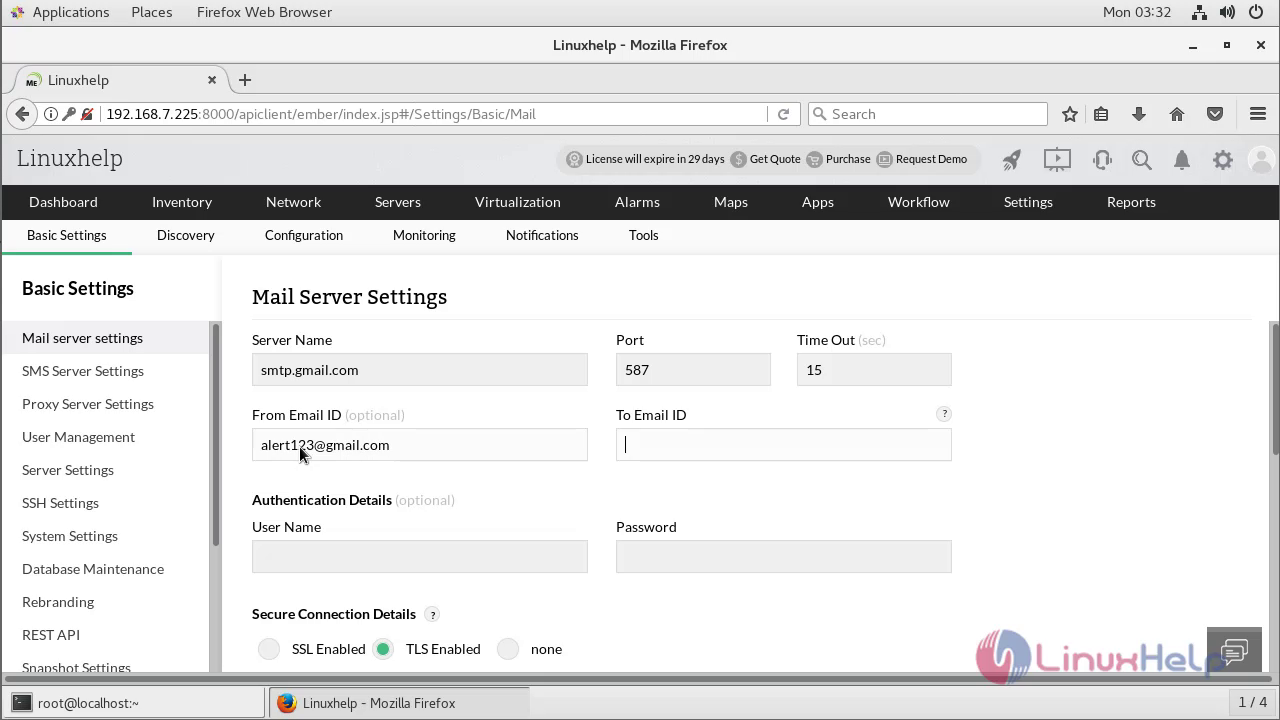Bookmark this page with the star icon
Image resolution: width=1280 pixels, height=720 pixels.
coord(1070,114)
